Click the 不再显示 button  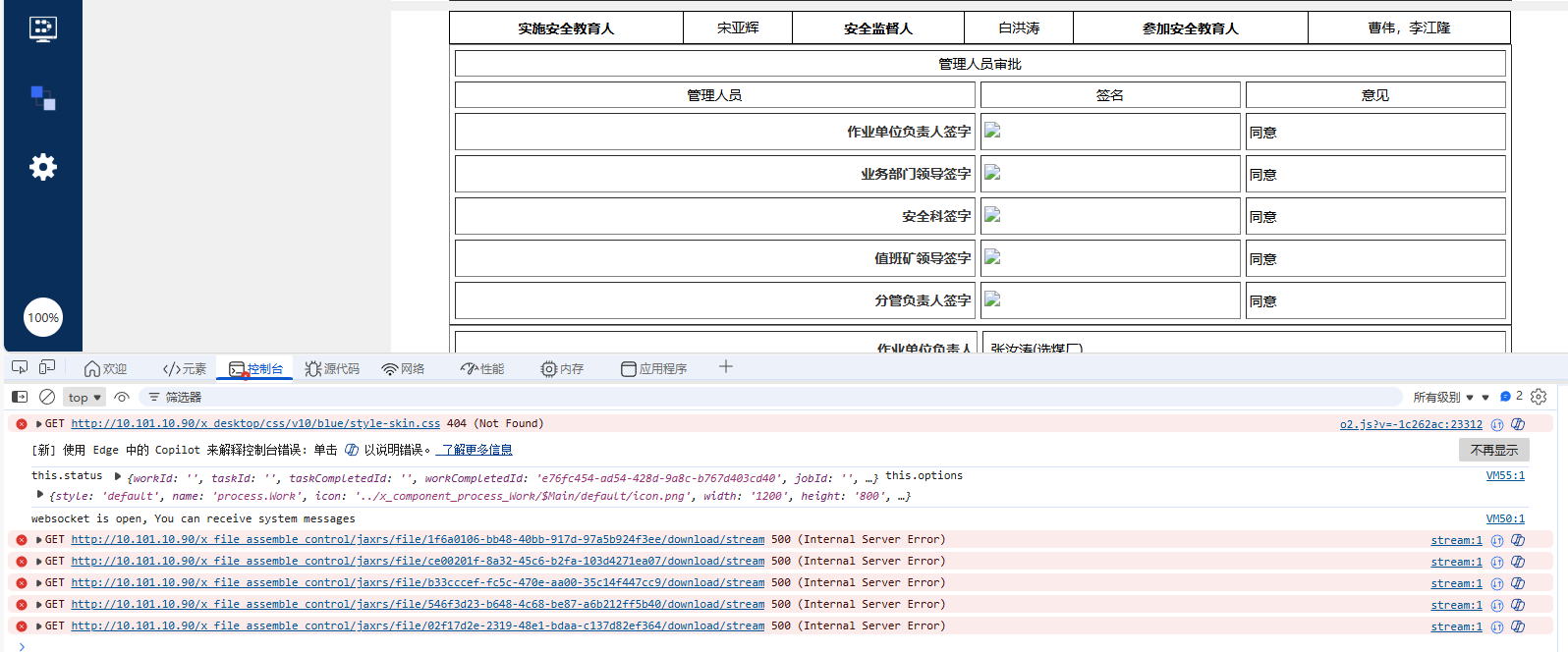(x=1493, y=450)
